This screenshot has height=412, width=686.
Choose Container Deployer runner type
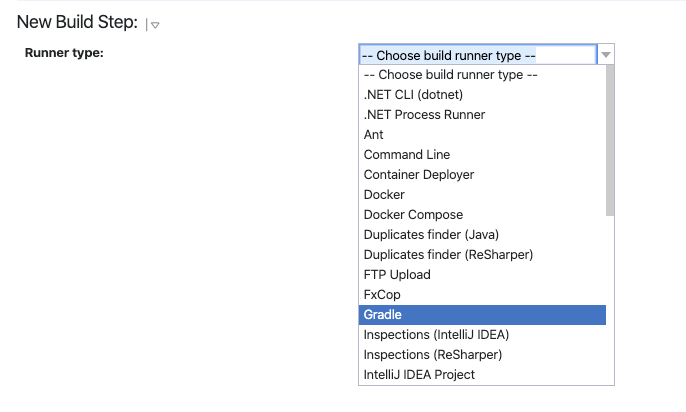(x=419, y=175)
